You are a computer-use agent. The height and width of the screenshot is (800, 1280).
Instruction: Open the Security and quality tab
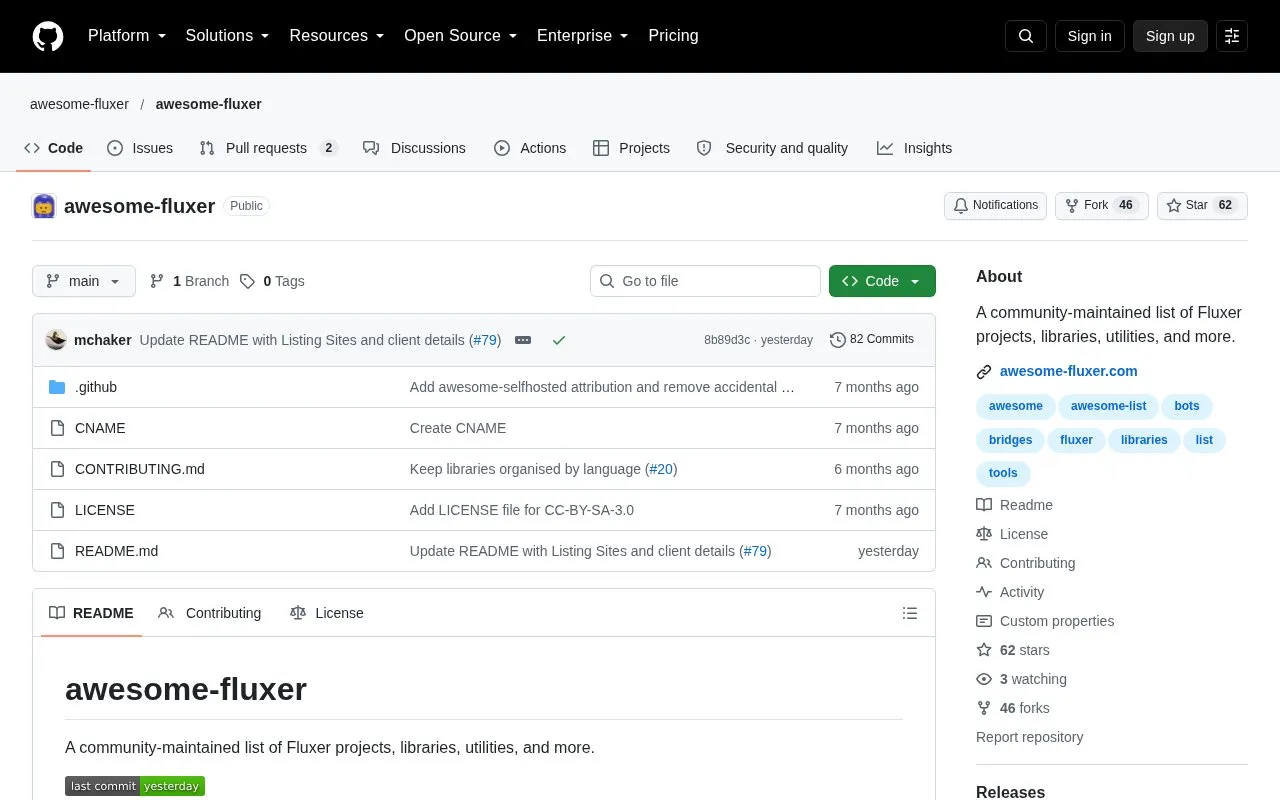pos(772,148)
